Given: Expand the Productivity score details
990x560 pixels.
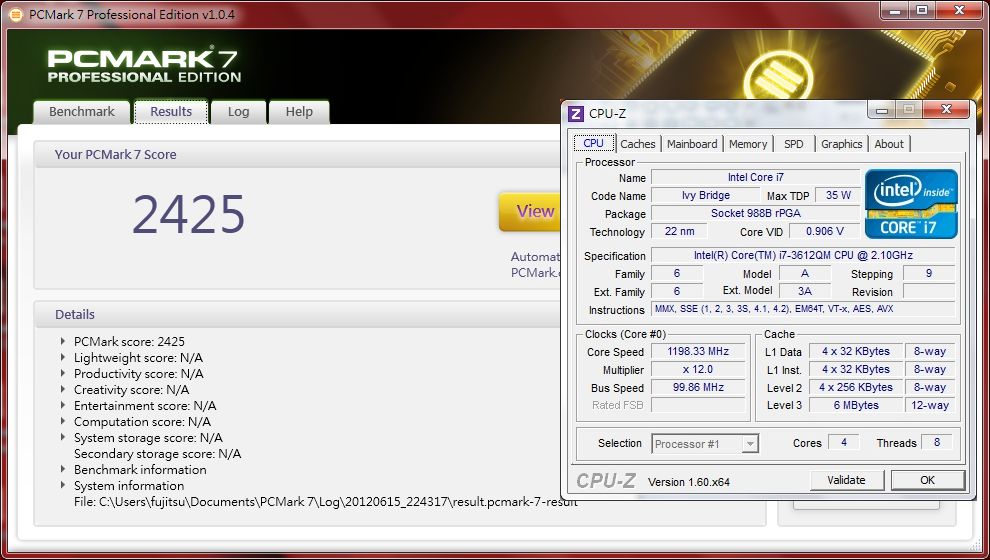Looking at the screenshot, I should point(63,373).
